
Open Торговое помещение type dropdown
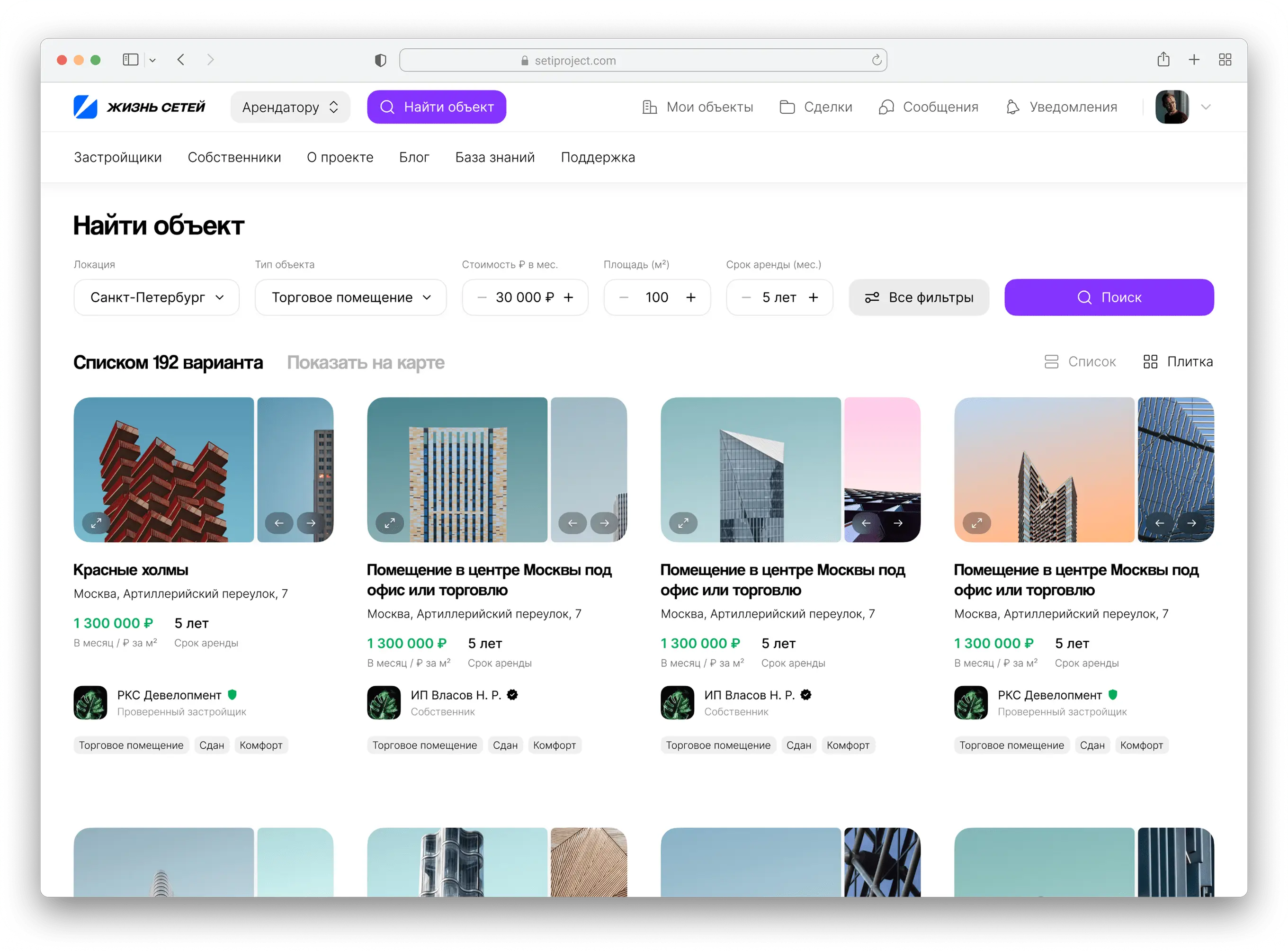350,297
